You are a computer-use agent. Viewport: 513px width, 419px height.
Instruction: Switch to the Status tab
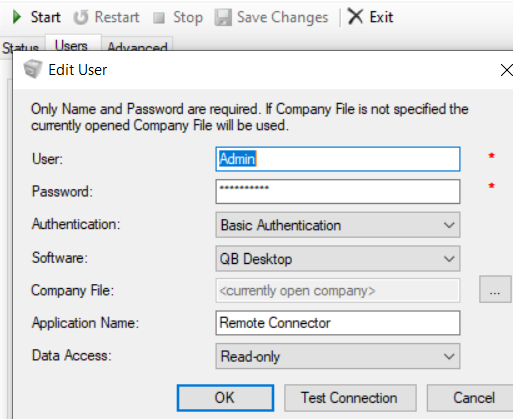pos(21,48)
